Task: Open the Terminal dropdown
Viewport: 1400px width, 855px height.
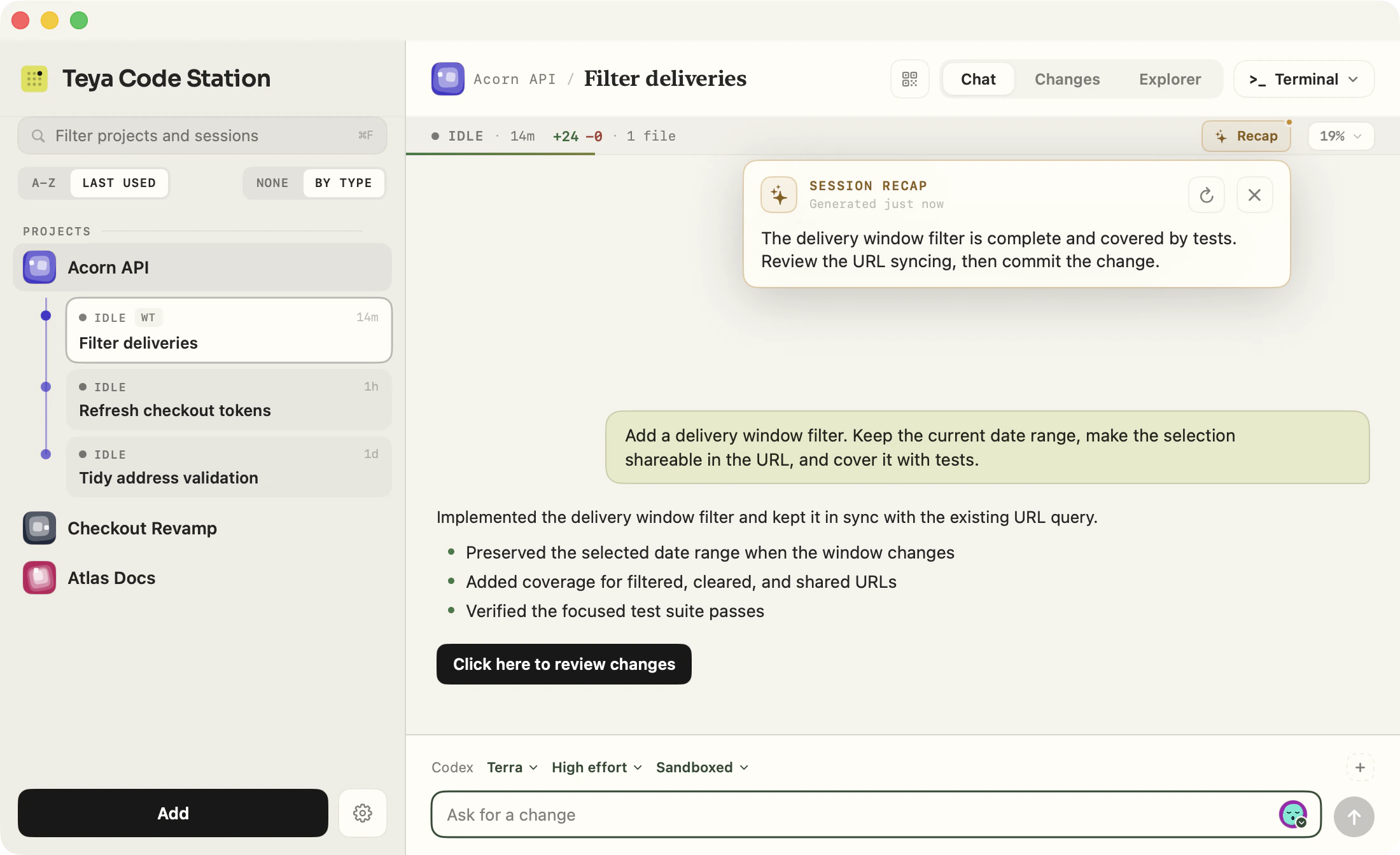Action: pos(1304,79)
